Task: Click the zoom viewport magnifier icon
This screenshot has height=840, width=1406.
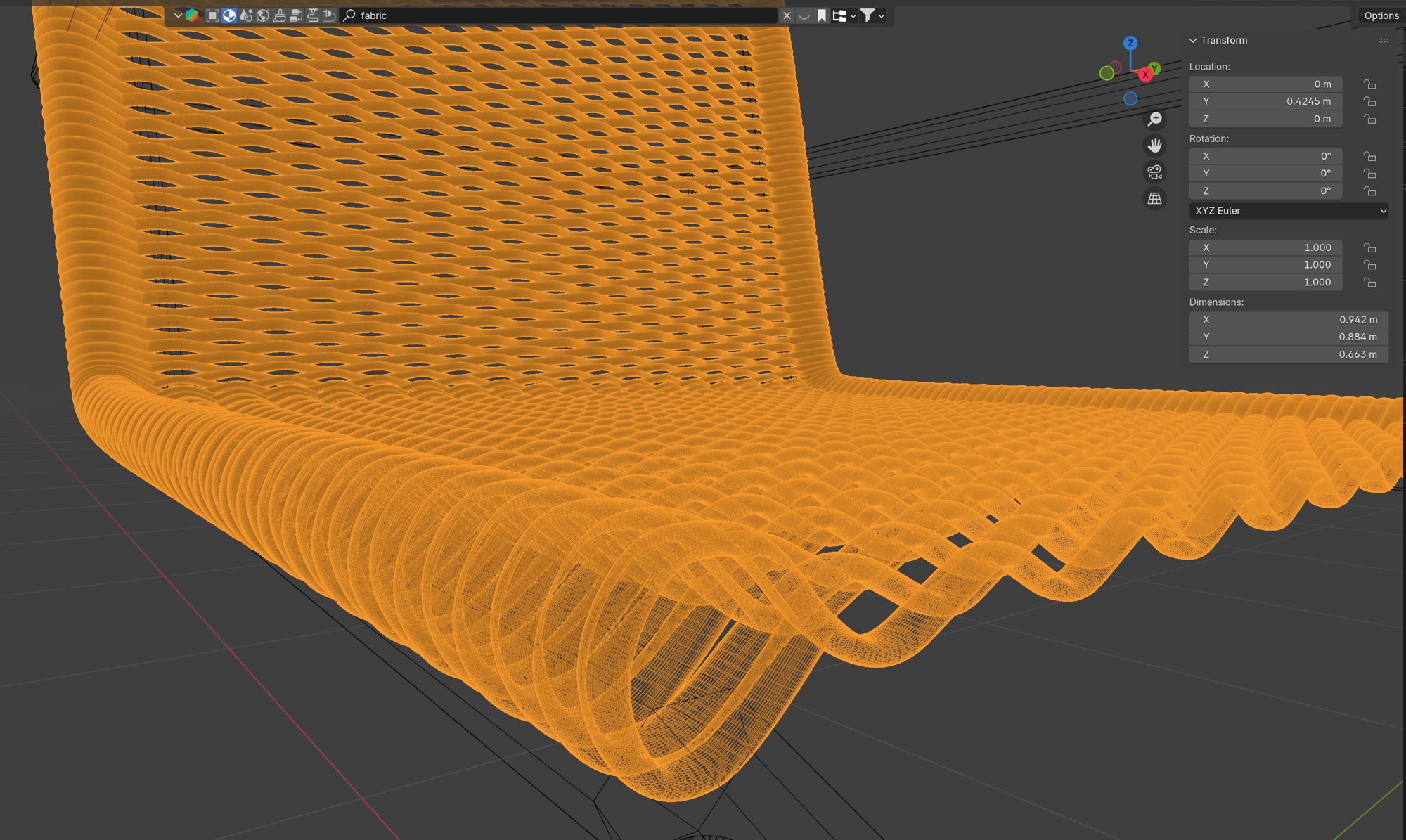Action: click(1154, 119)
